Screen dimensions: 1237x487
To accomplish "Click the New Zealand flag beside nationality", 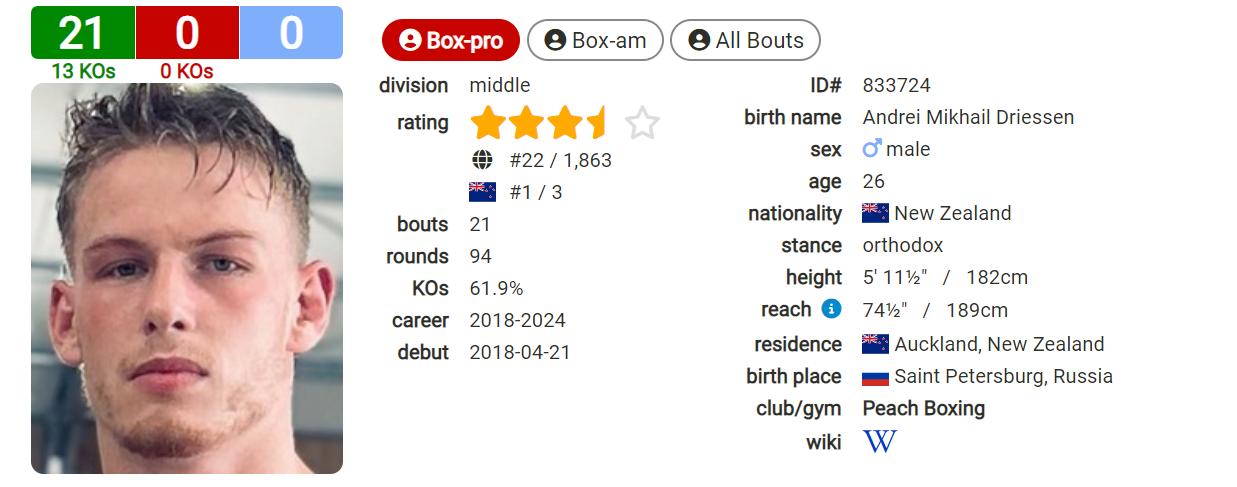I will point(875,213).
